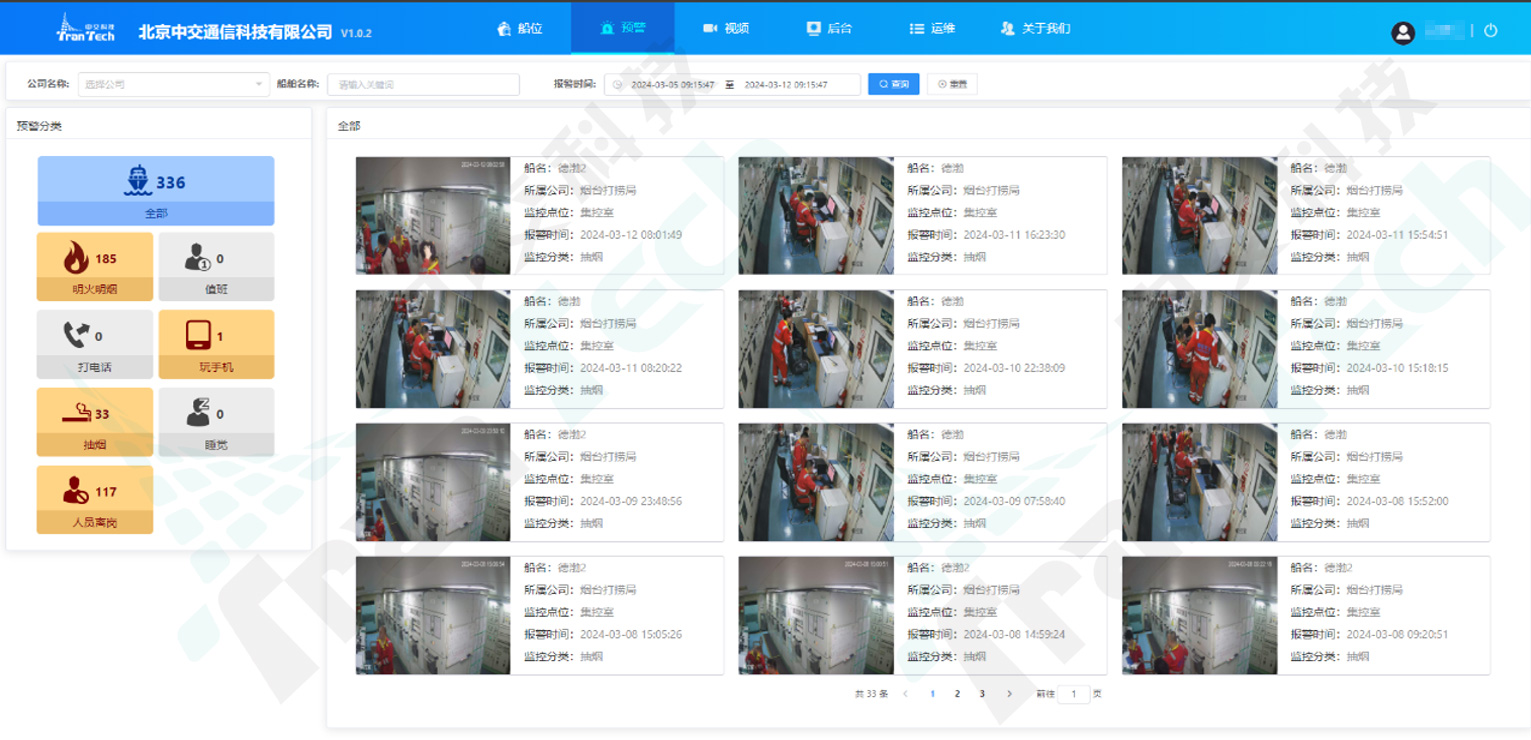Select the 值班 on-duty category
1531x740 pixels.
216,267
